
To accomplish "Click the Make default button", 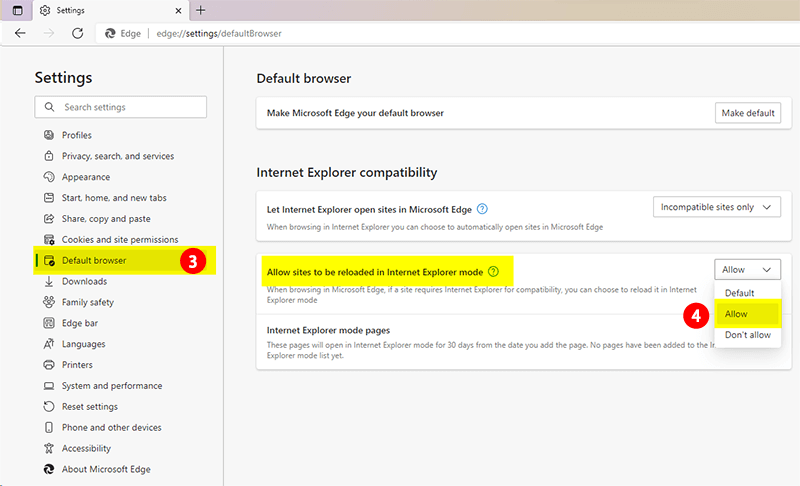I will [748, 113].
